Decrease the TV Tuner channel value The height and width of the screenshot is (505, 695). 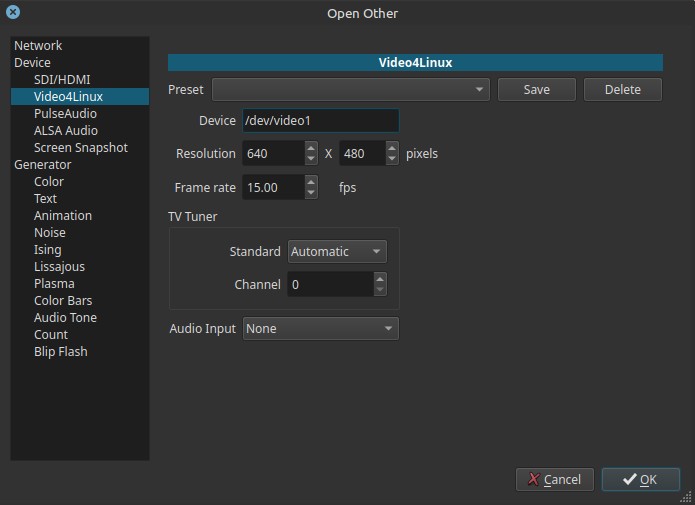tap(380, 290)
